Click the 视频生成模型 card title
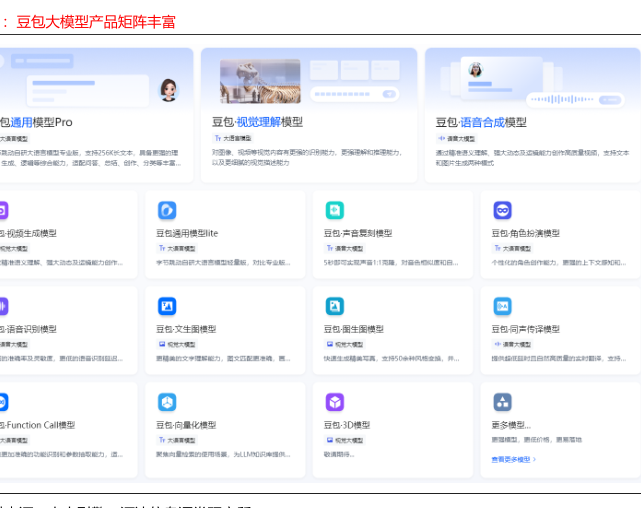 pos(28,233)
